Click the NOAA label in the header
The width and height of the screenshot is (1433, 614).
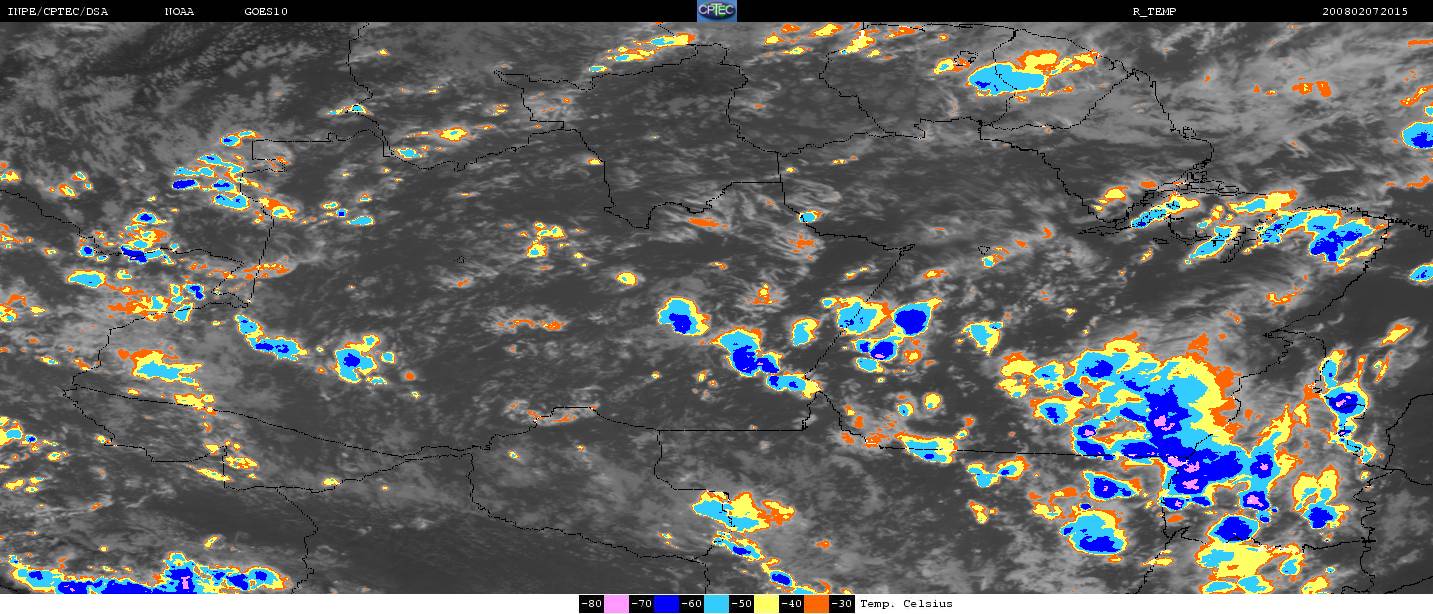tap(180, 11)
